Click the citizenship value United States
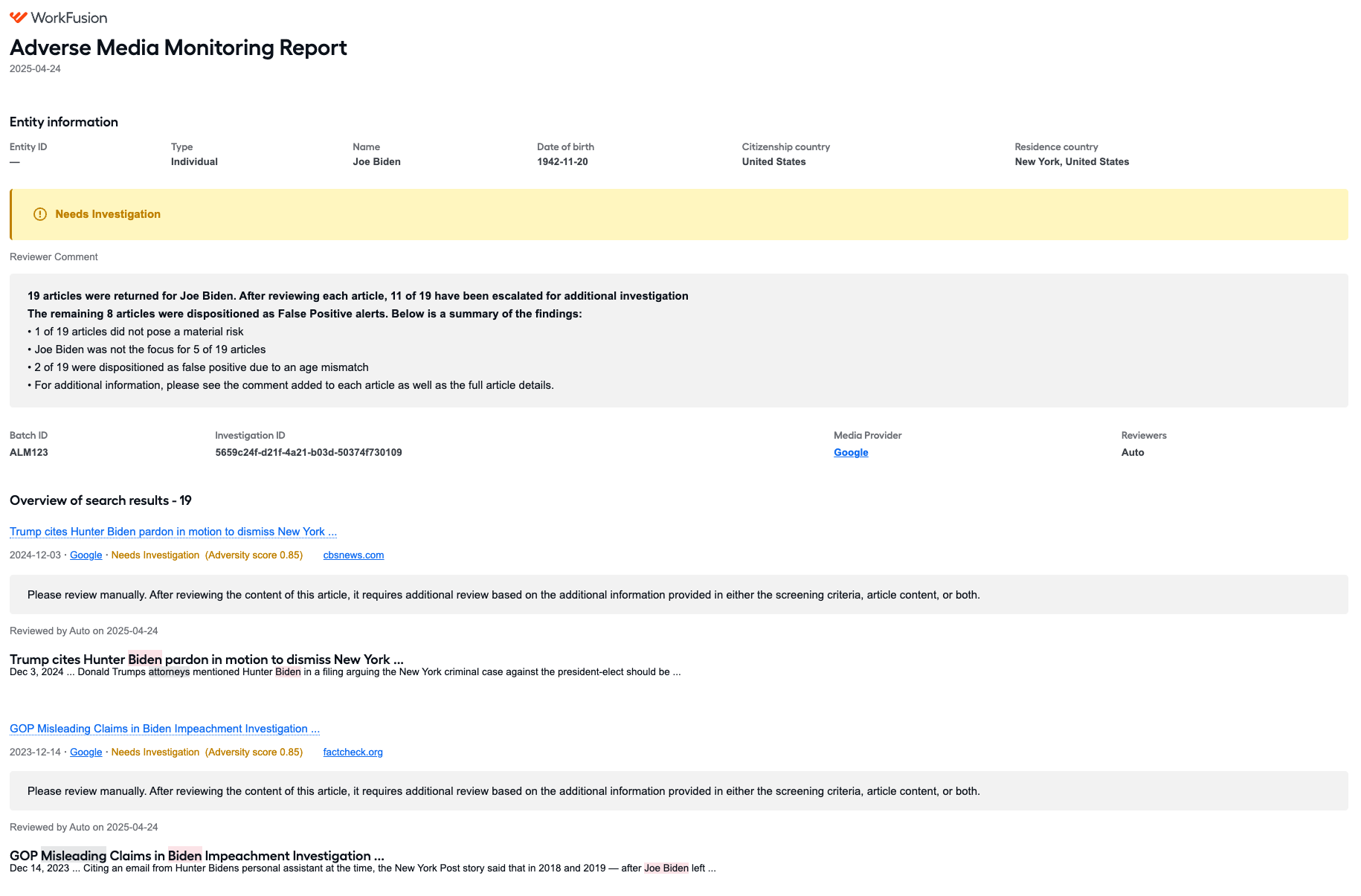1361x896 pixels. tap(773, 162)
